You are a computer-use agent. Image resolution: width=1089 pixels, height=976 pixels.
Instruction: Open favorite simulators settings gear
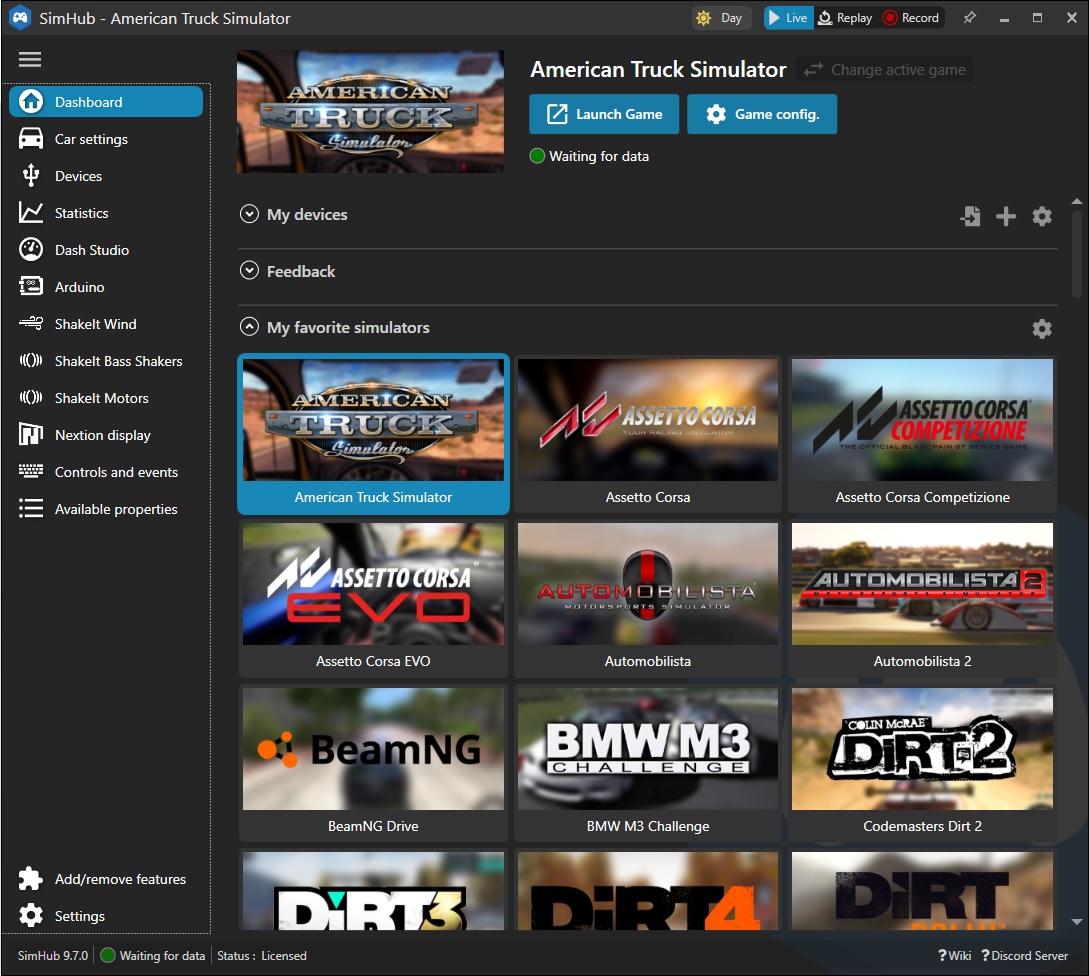pos(1042,329)
